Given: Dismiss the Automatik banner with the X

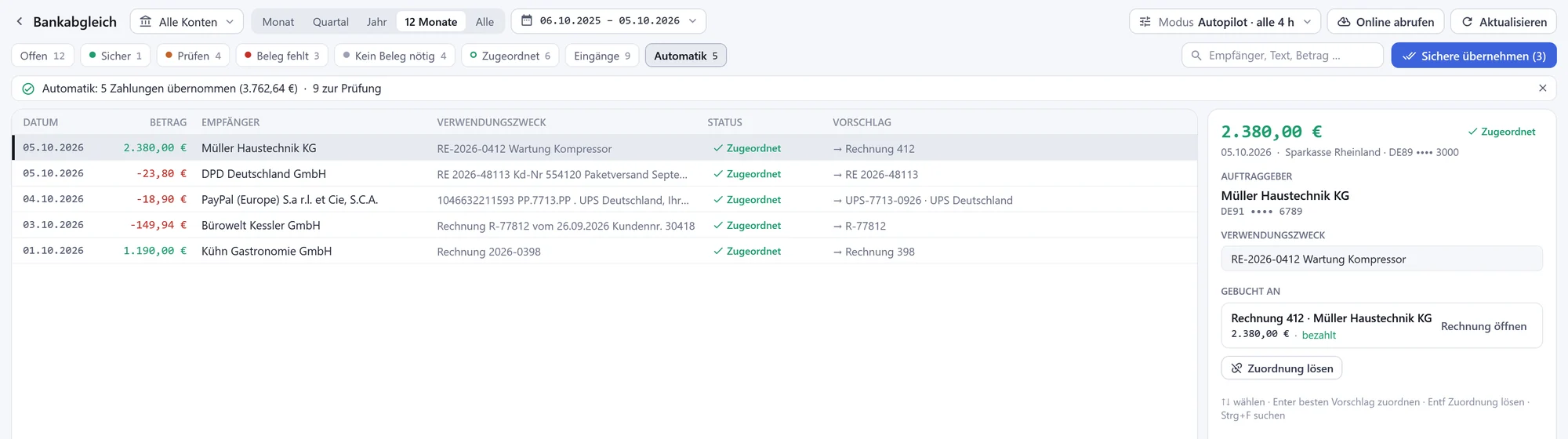Looking at the screenshot, I should pos(1543,88).
